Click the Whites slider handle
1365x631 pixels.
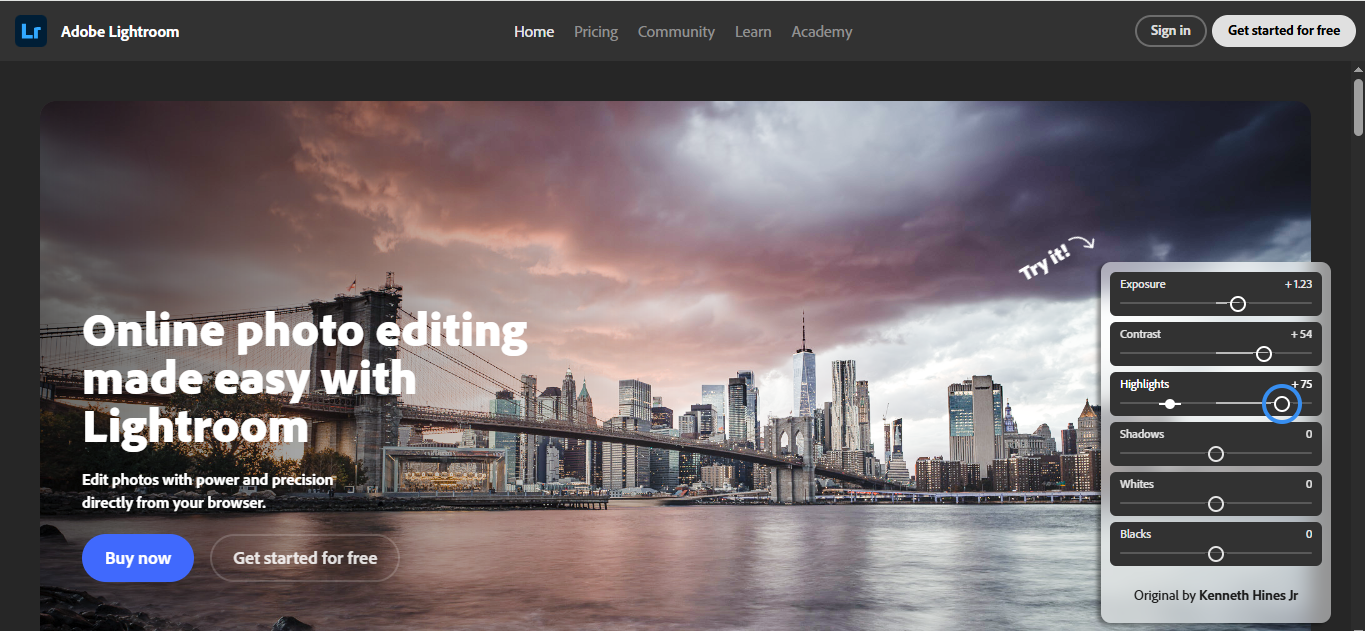[x=1216, y=504]
